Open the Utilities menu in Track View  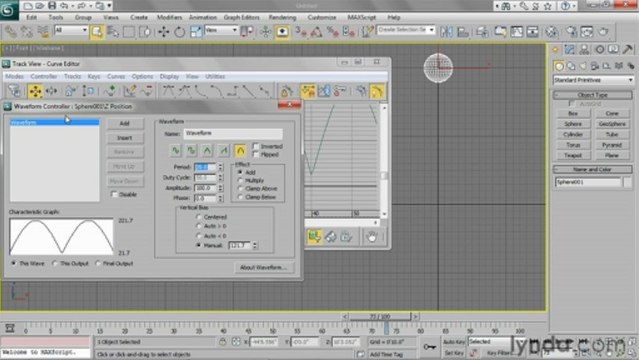tap(215, 76)
